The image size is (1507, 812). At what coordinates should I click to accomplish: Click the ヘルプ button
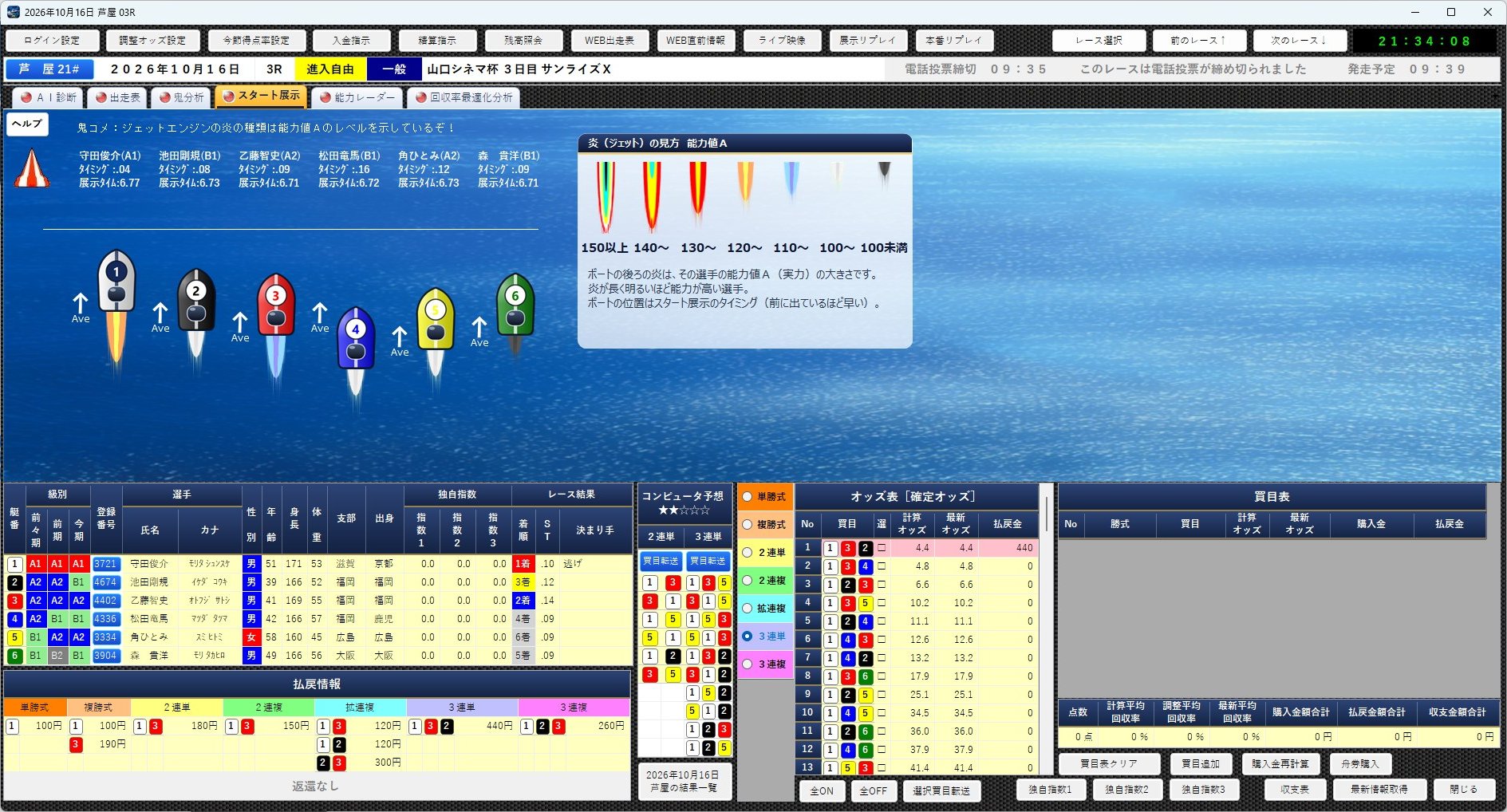27,124
